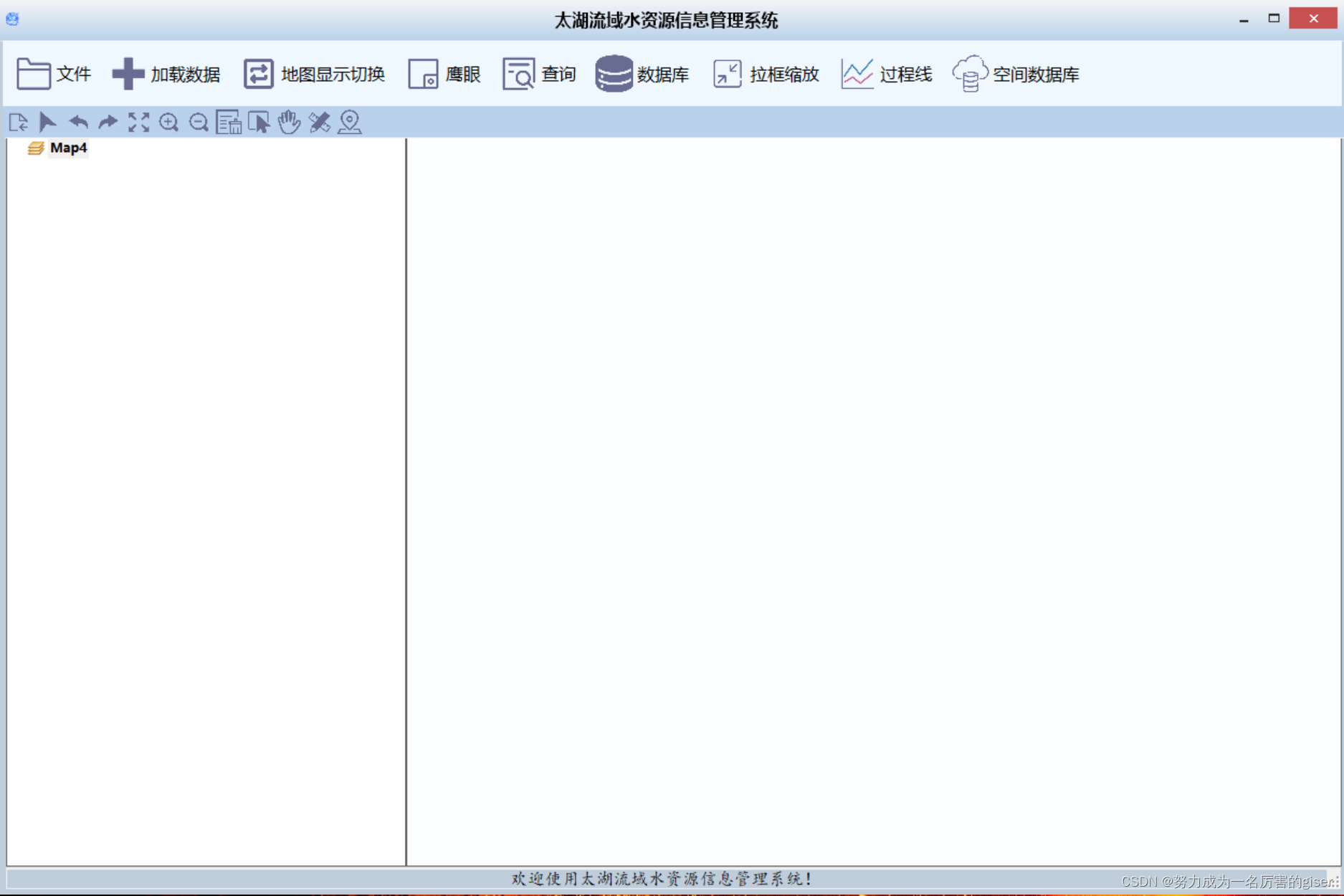Screen dimensions: 1344x896
Task: Go back to previous map extent
Action: coord(78,123)
